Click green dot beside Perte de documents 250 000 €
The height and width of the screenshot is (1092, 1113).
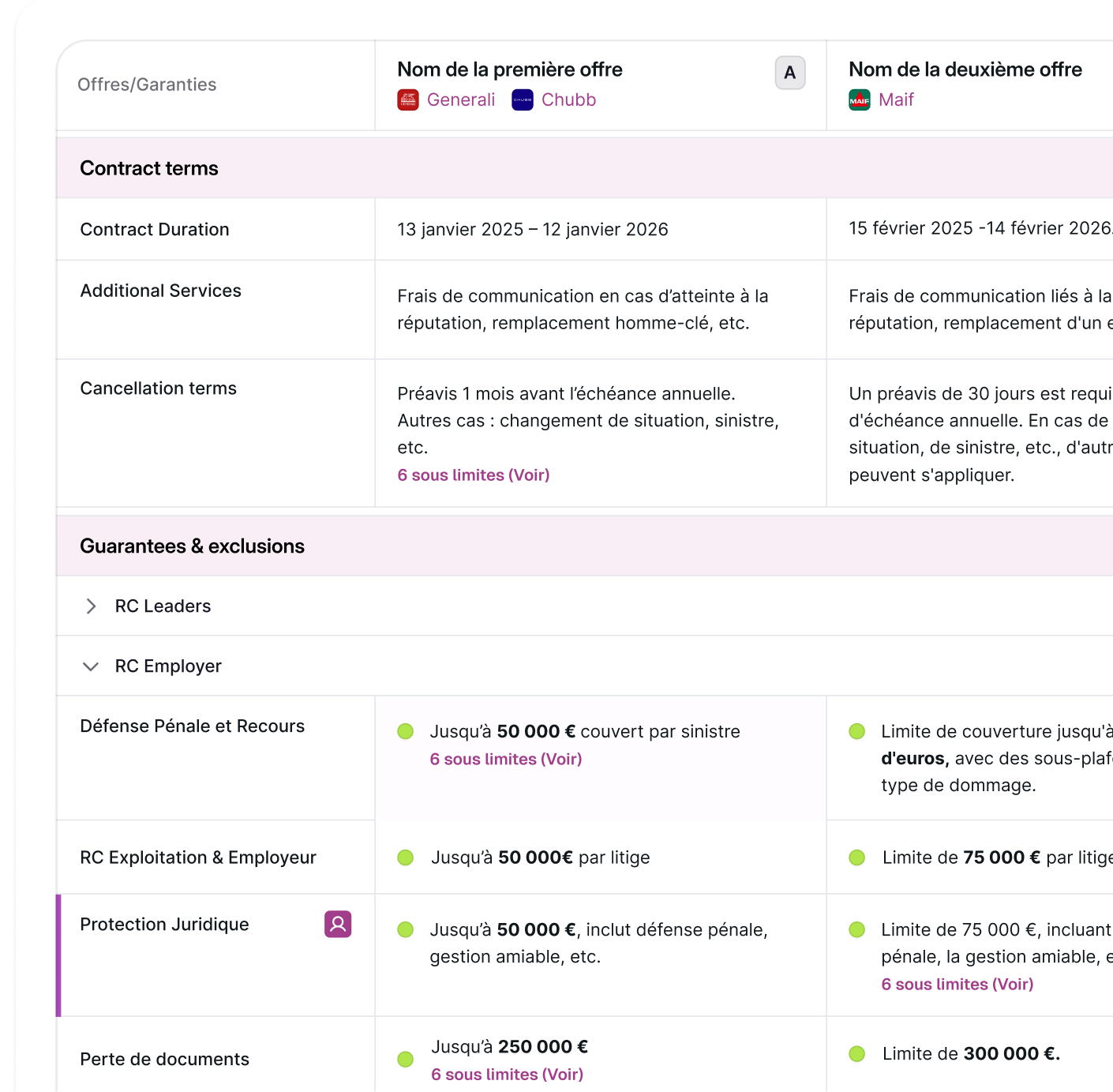pyautogui.click(x=406, y=1059)
